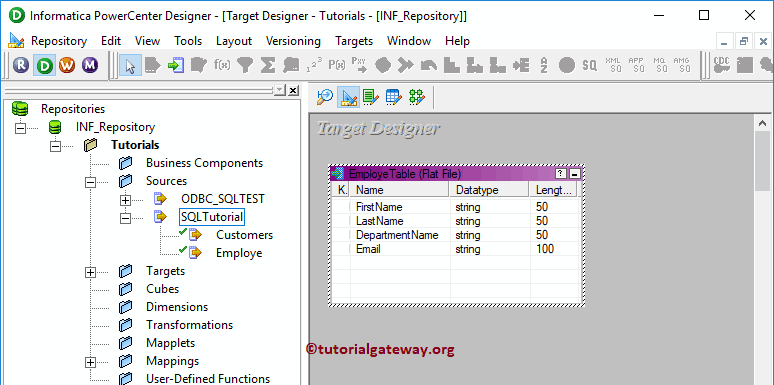This screenshot has width=774, height=385.
Task: Click the XML SQ toolbar icon
Action: pos(614,65)
